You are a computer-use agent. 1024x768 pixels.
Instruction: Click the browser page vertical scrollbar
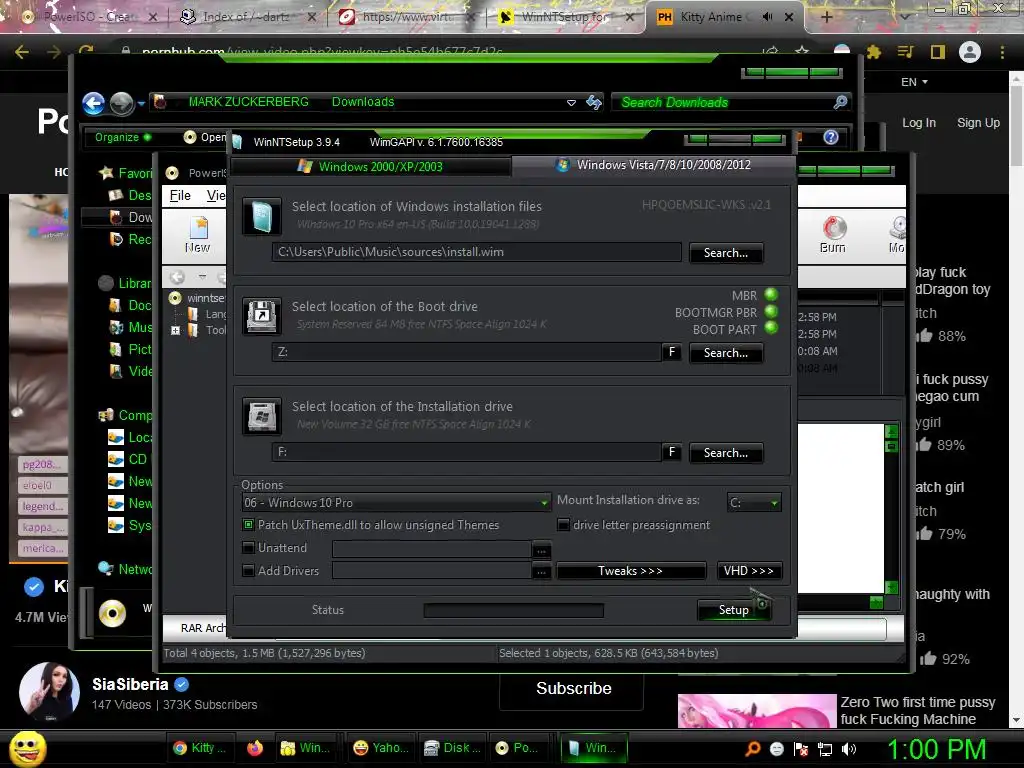pyautogui.click(x=1016, y=398)
